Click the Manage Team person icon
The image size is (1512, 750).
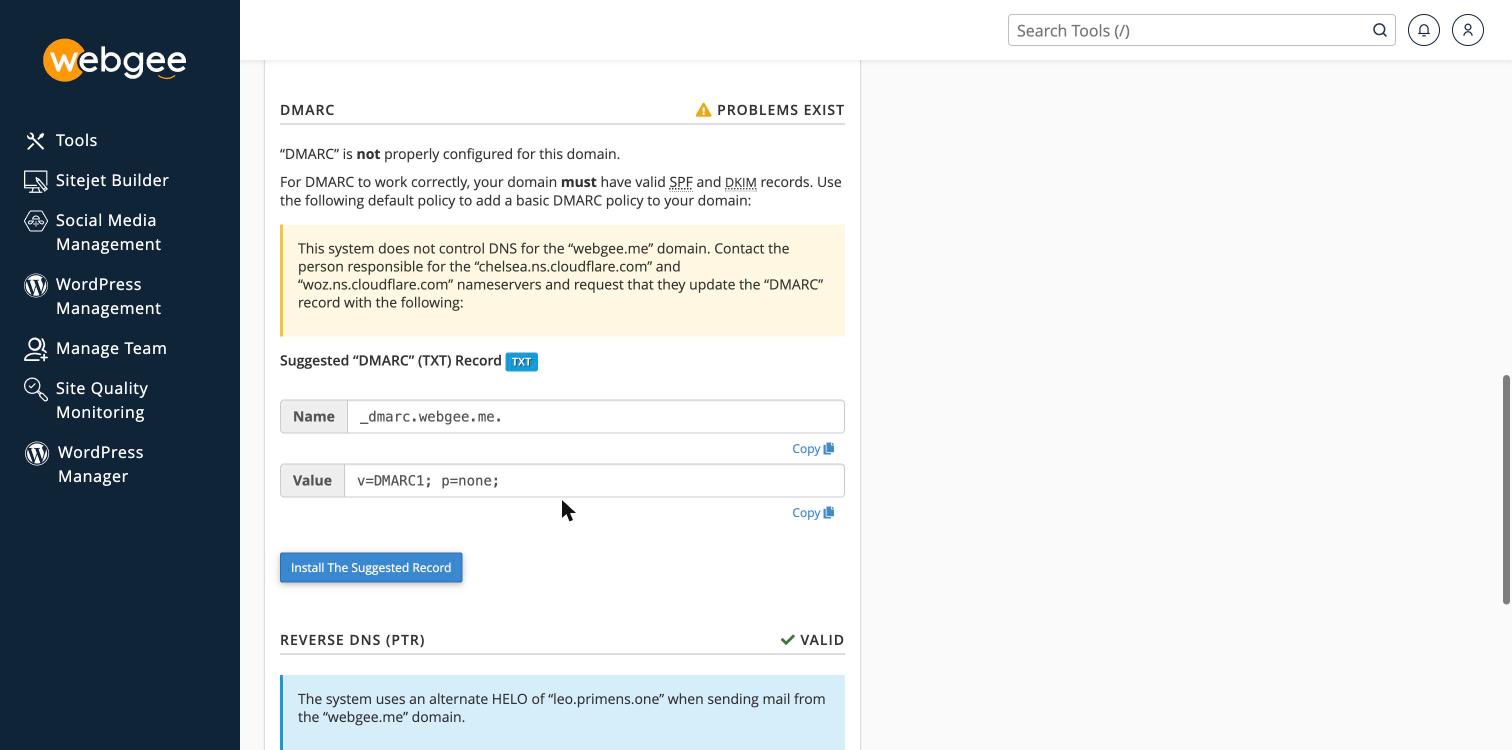point(36,349)
